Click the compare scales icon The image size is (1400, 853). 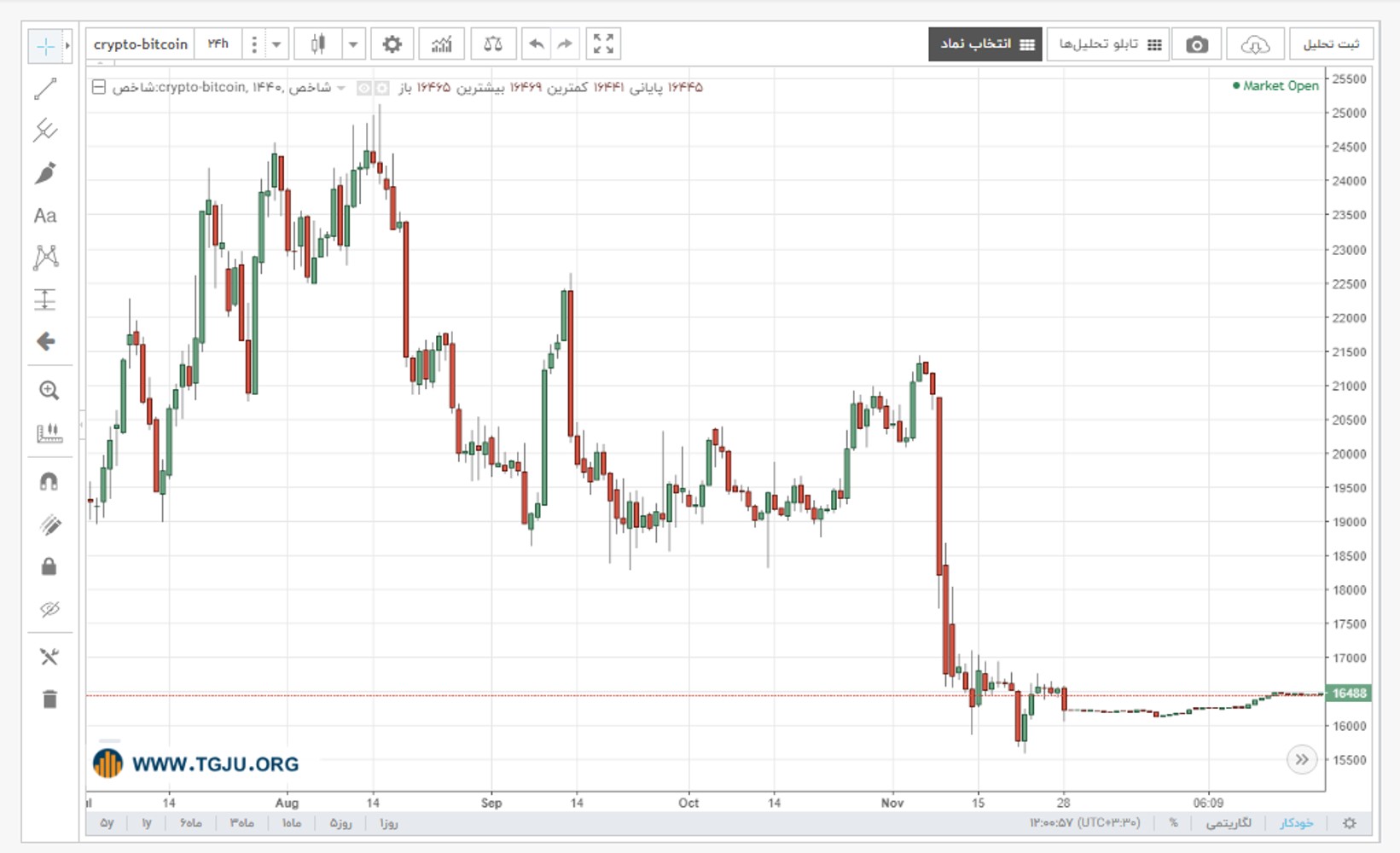(x=493, y=44)
